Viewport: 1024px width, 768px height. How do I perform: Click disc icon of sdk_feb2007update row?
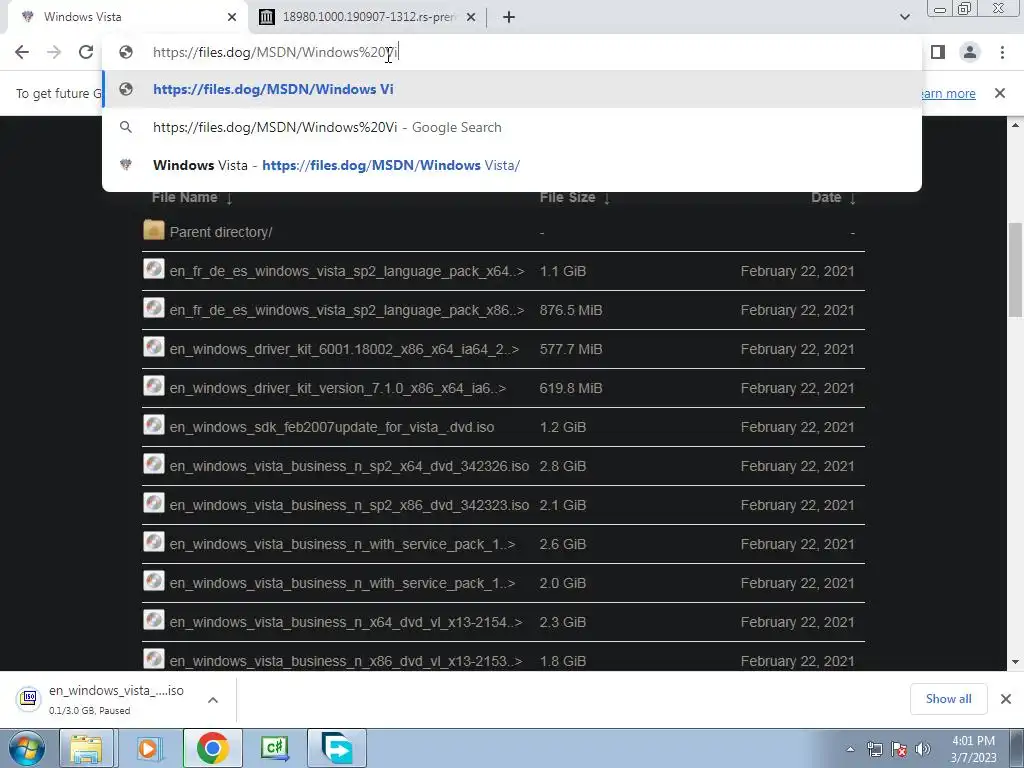[x=153, y=424]
